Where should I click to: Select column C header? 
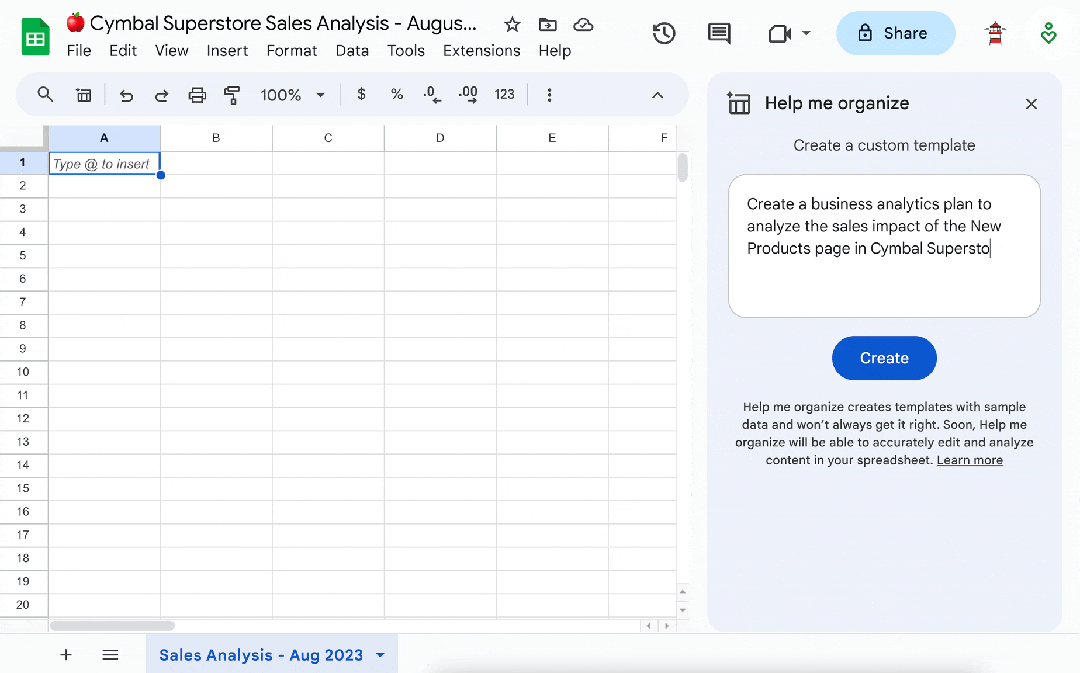pyautogui.click(x=328, y=138)
